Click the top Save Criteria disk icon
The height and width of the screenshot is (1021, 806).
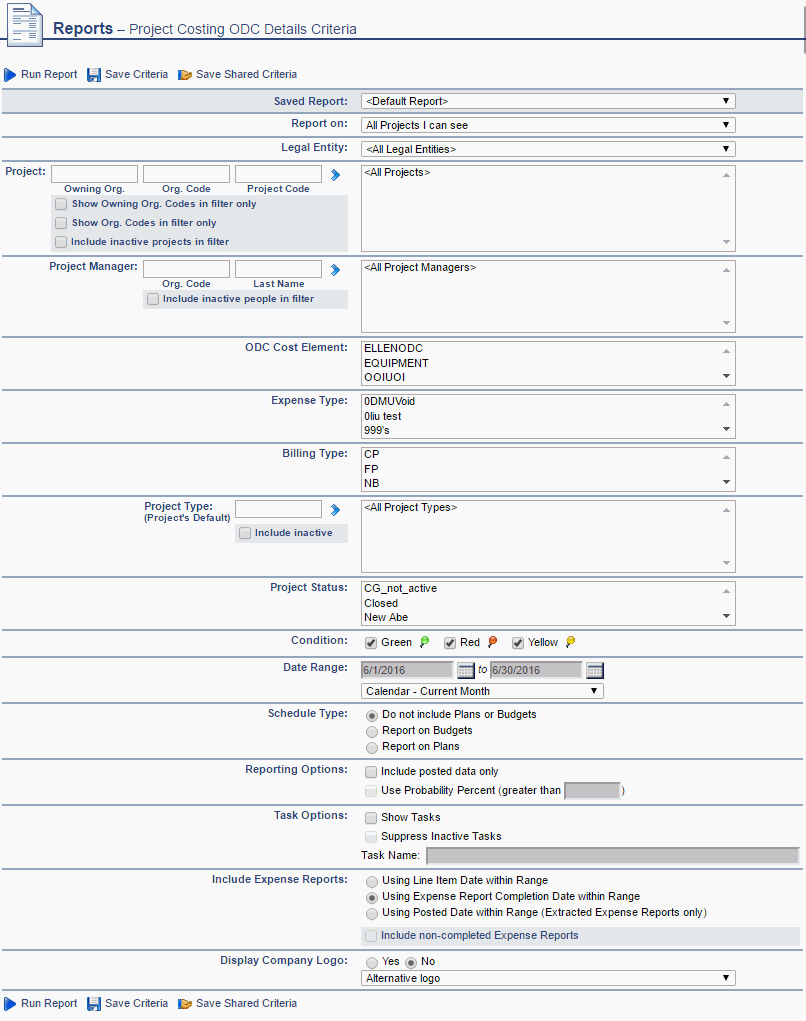[94, 75]
